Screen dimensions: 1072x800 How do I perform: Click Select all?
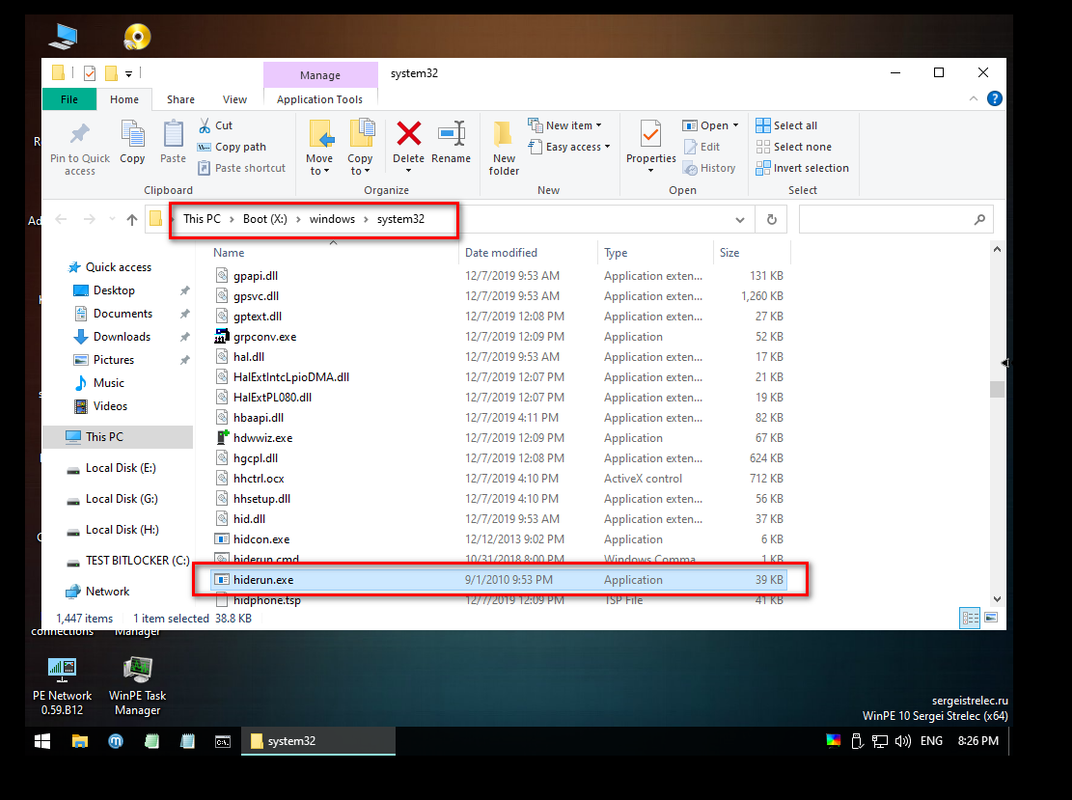tap(786, 126)
